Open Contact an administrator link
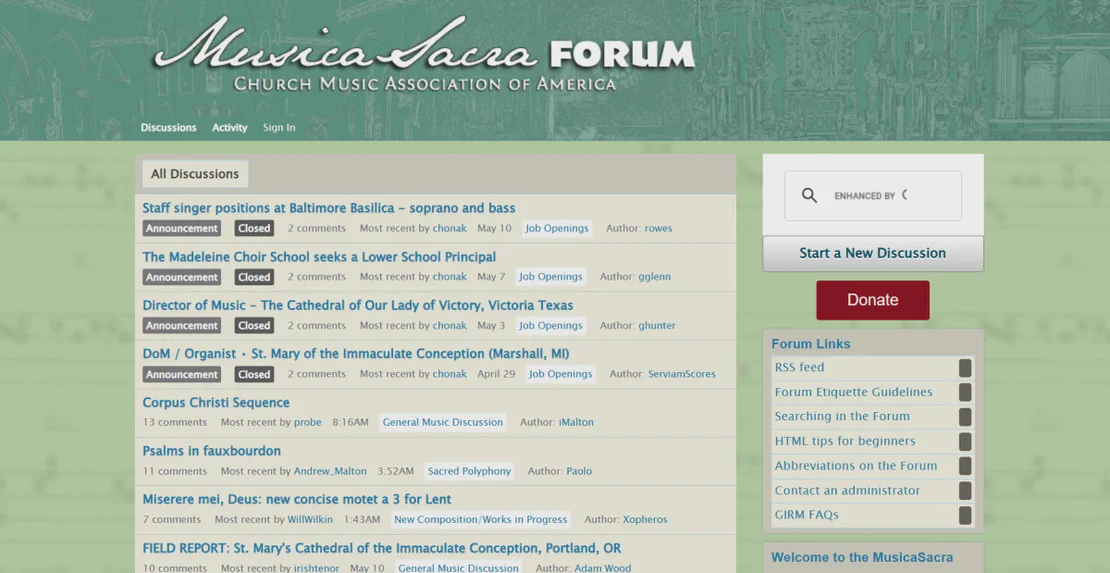1110x573 pixels. point(847,490)
